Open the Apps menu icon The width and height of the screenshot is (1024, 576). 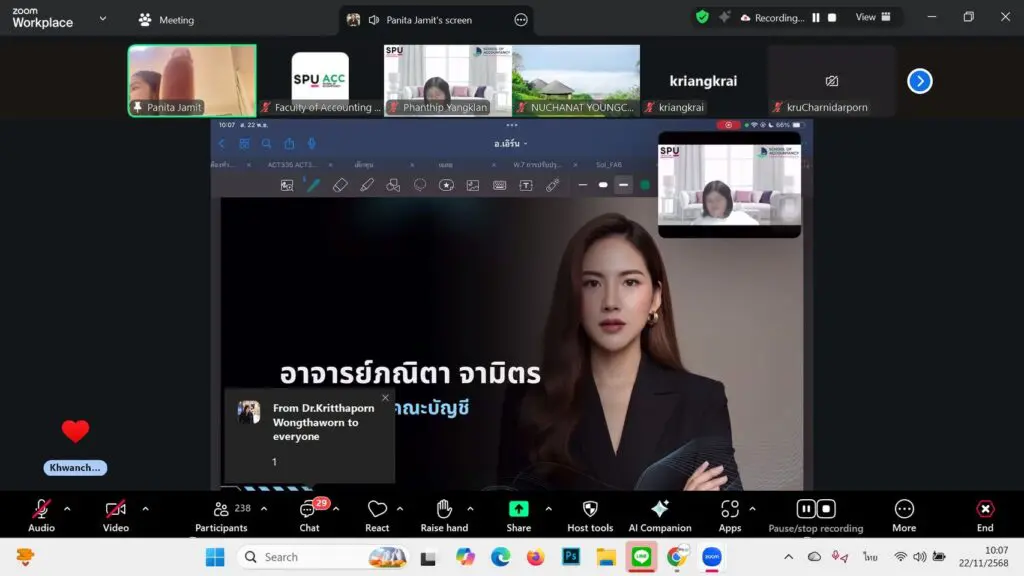[x=730, y=510]
